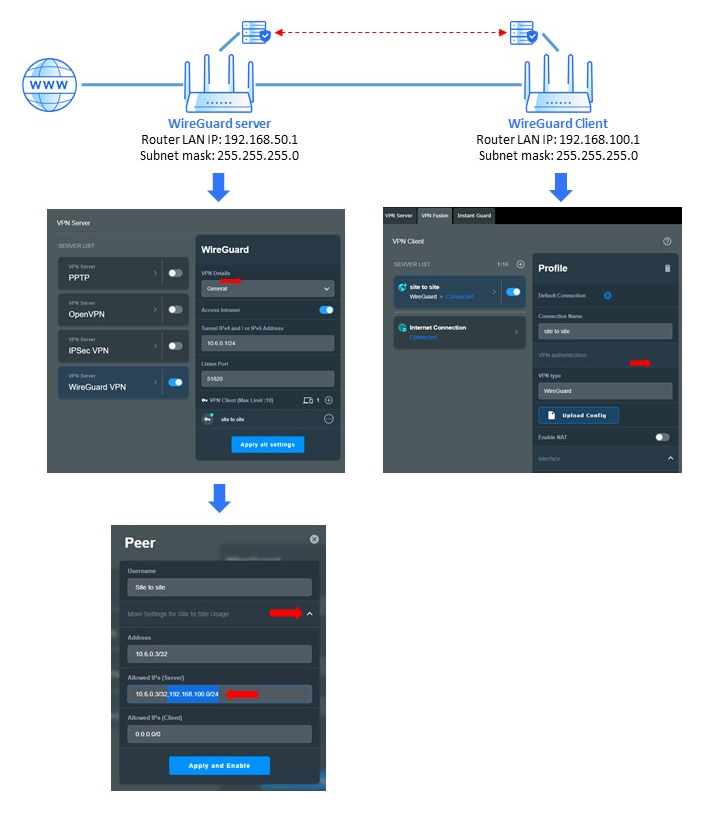Screen dimensions: 720x813
Task: Disable the WireGuard VPN server switch
Action: [175, 382]
